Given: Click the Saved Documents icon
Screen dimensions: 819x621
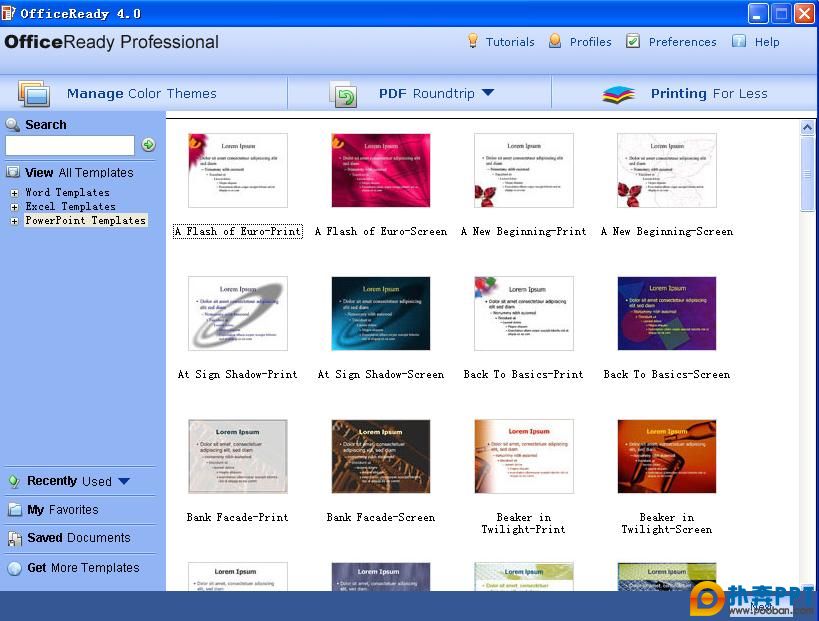Looking at the screenshot, I should (15, 538).
